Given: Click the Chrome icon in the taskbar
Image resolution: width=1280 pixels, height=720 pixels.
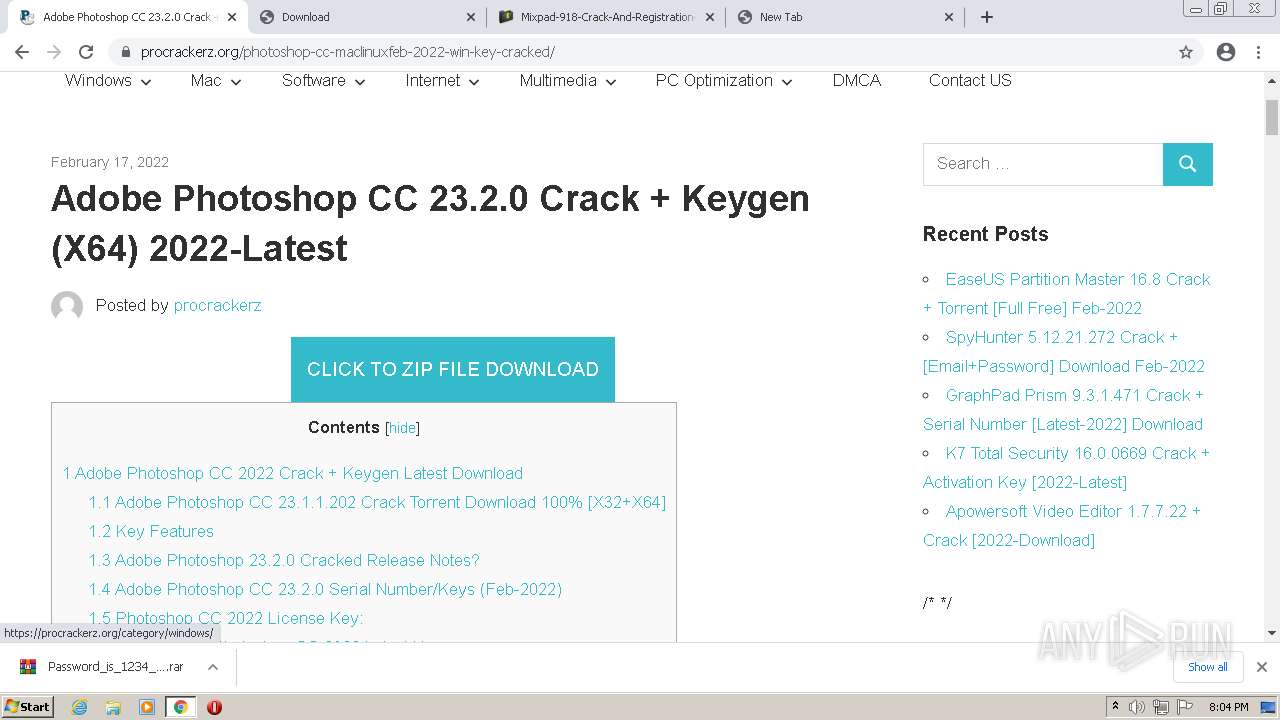Looking at the screenshot, I should pyautogui.click(x=180, y=707).
